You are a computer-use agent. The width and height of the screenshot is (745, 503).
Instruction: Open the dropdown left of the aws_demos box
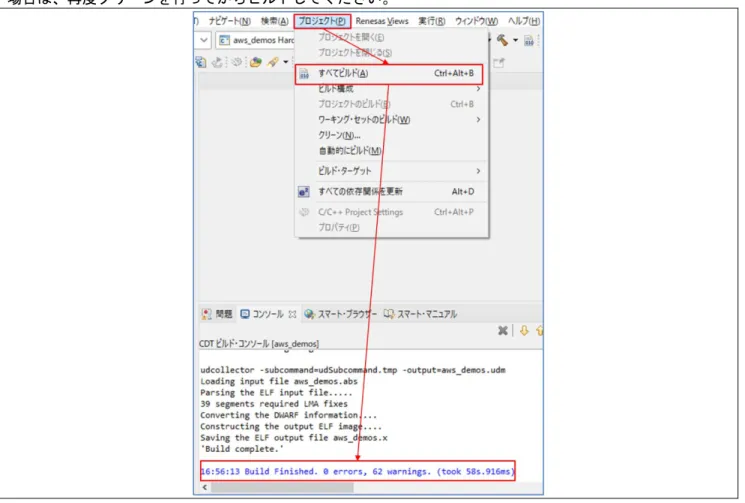[203, 40]
